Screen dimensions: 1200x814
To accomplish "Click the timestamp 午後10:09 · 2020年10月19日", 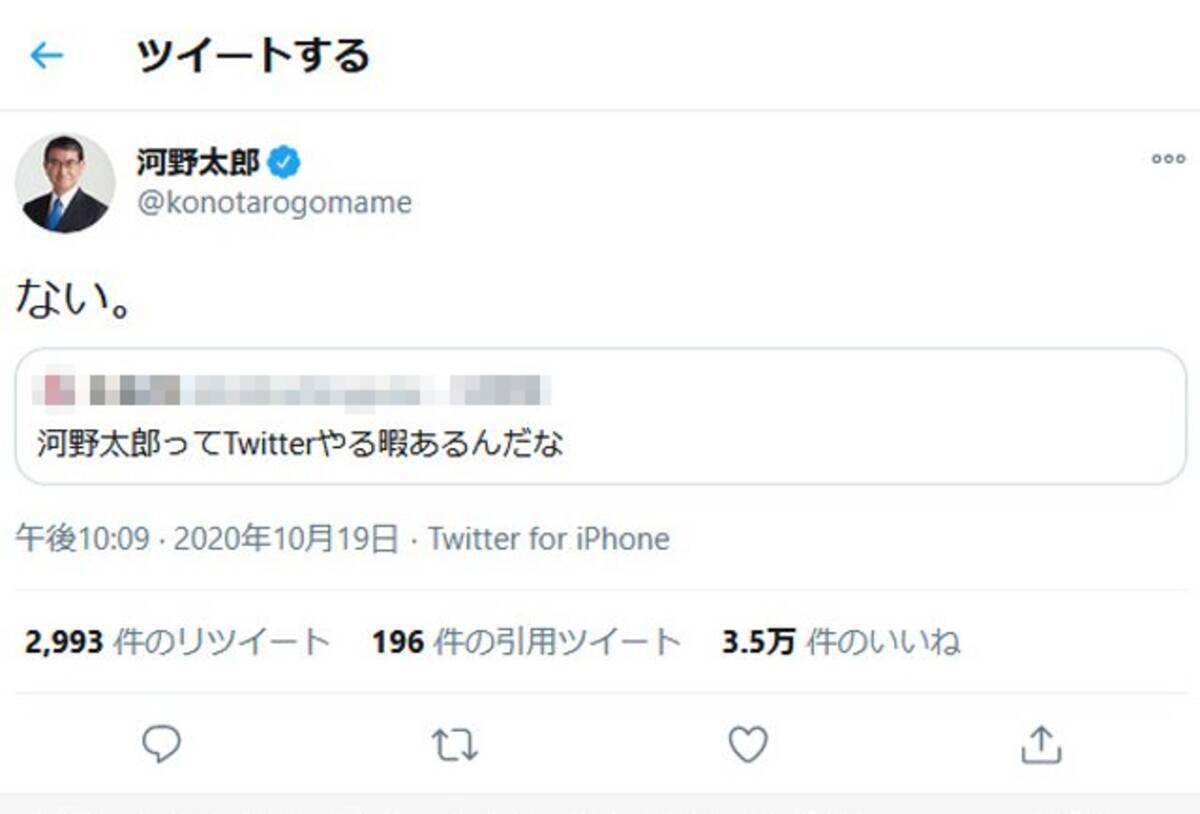I will pyautogui.click(x=206, y=540).
